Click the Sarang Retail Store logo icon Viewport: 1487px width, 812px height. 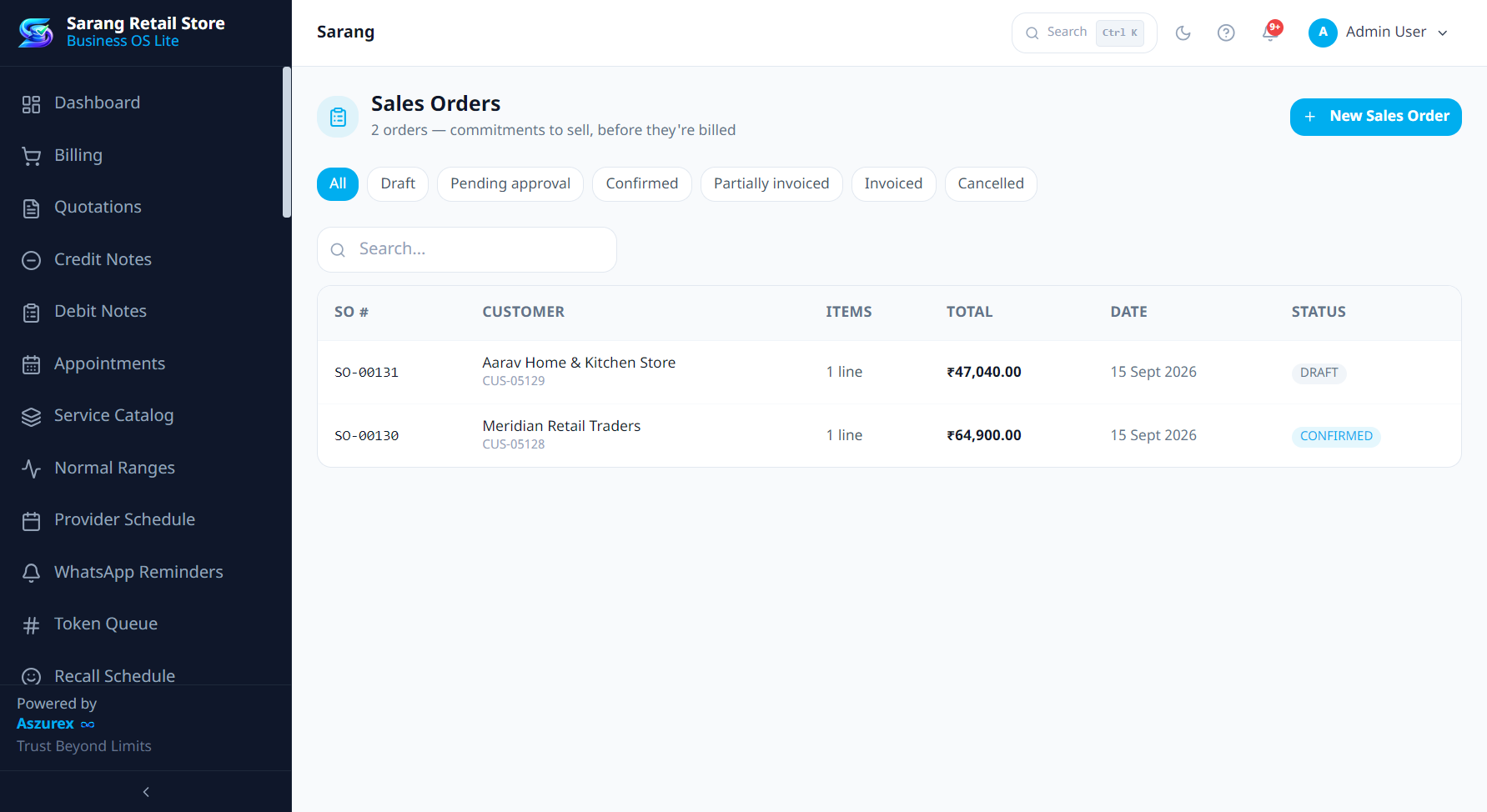[36, 33]
